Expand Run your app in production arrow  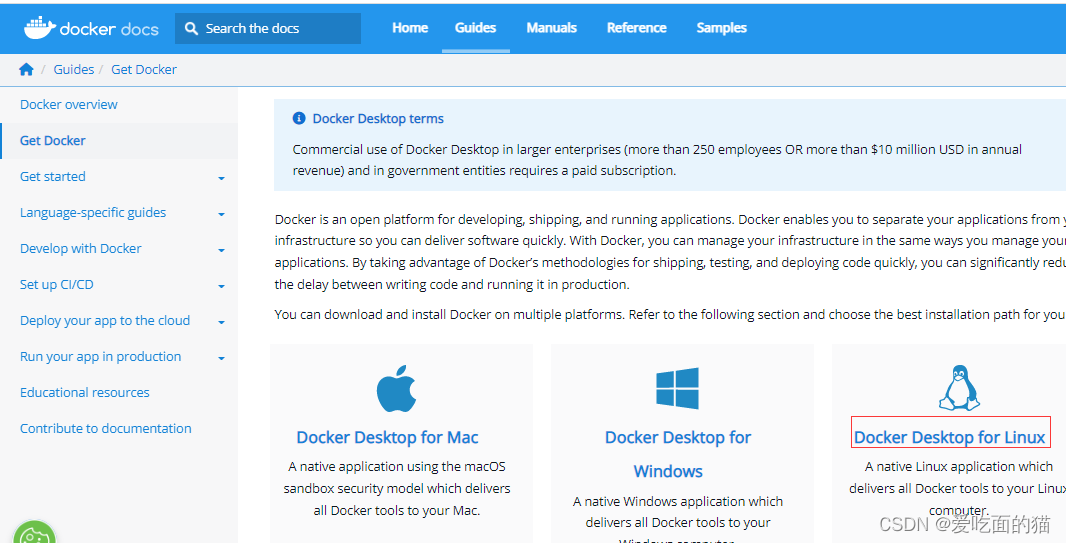[x=221, y=359]
